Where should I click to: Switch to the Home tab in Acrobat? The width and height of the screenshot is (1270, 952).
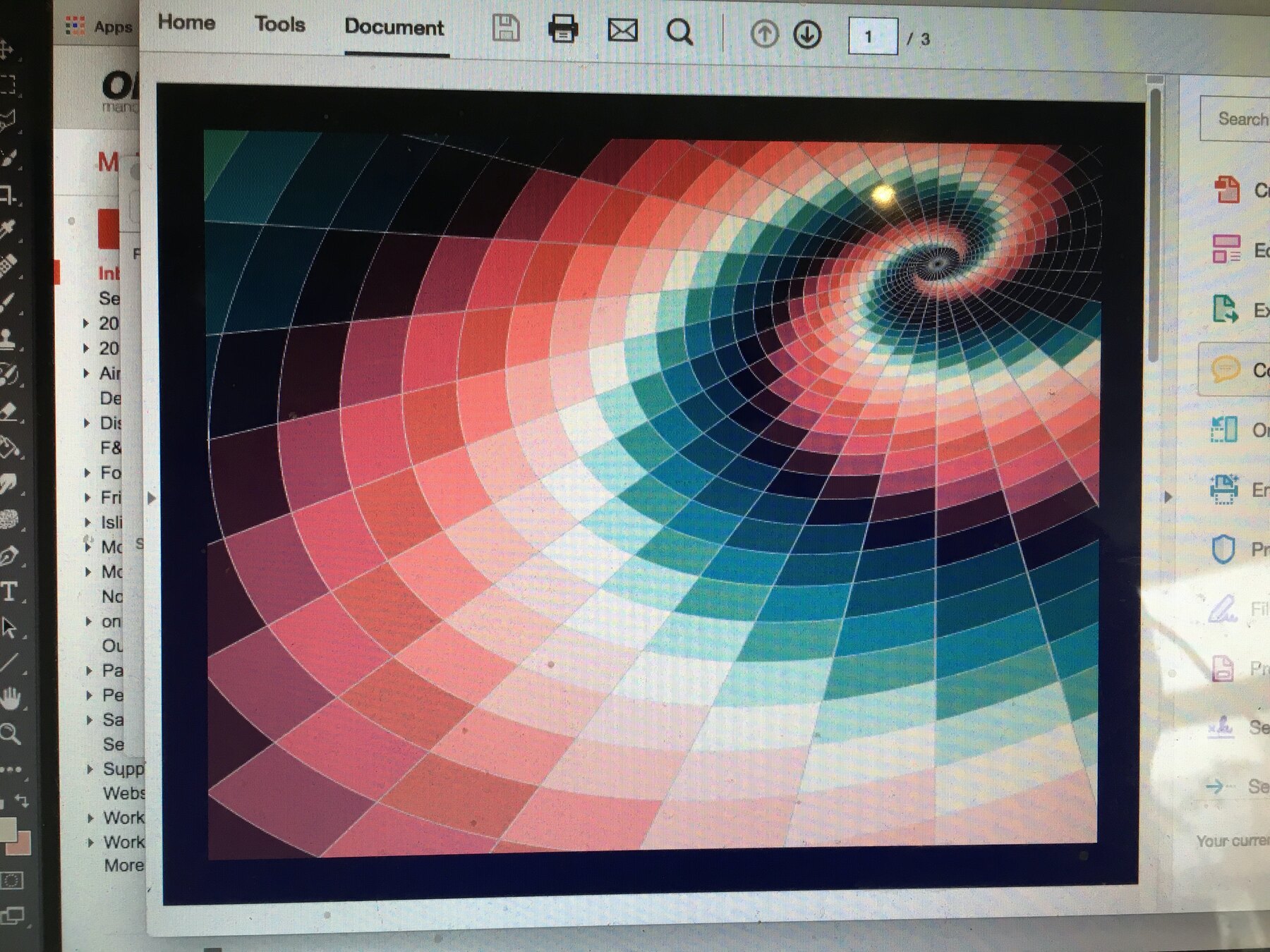click(x=186, y=22)
